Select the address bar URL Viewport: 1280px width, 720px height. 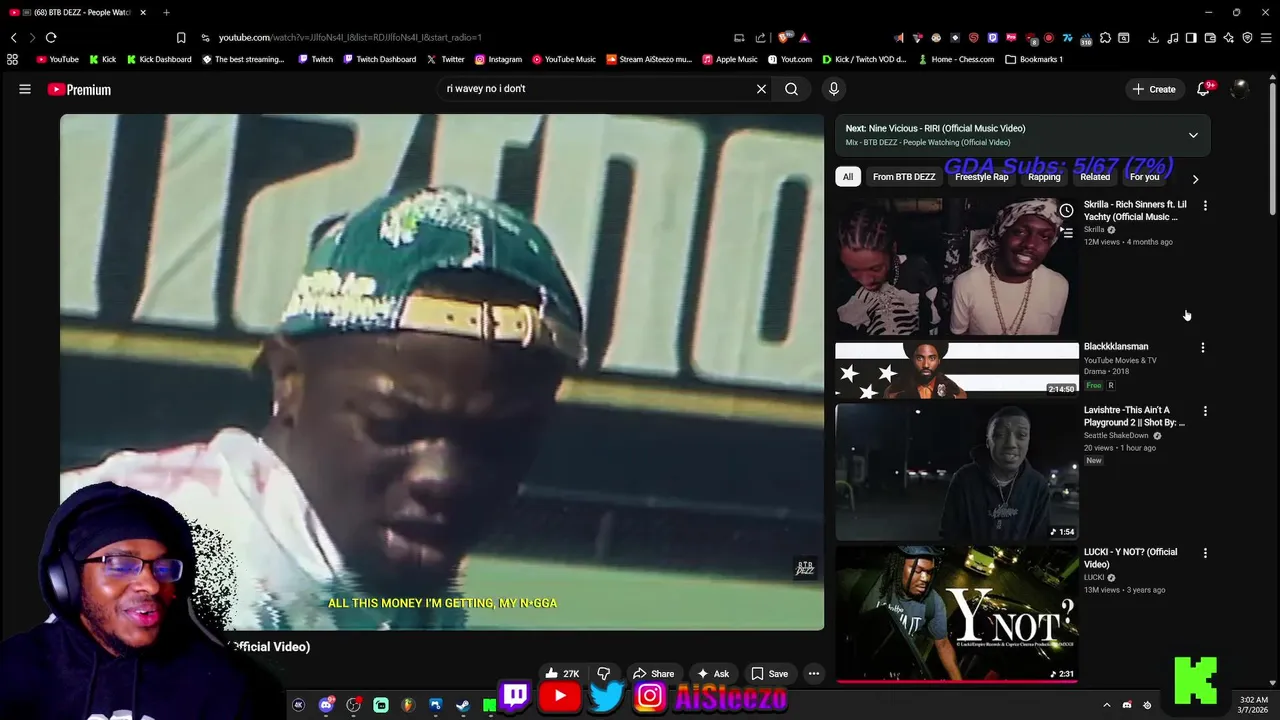(x=350, y=38)
